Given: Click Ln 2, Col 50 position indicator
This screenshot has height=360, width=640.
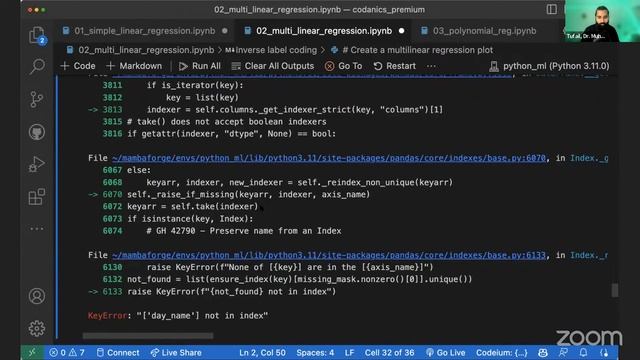Looking at the screenshot, I should (x=262, y=353).
